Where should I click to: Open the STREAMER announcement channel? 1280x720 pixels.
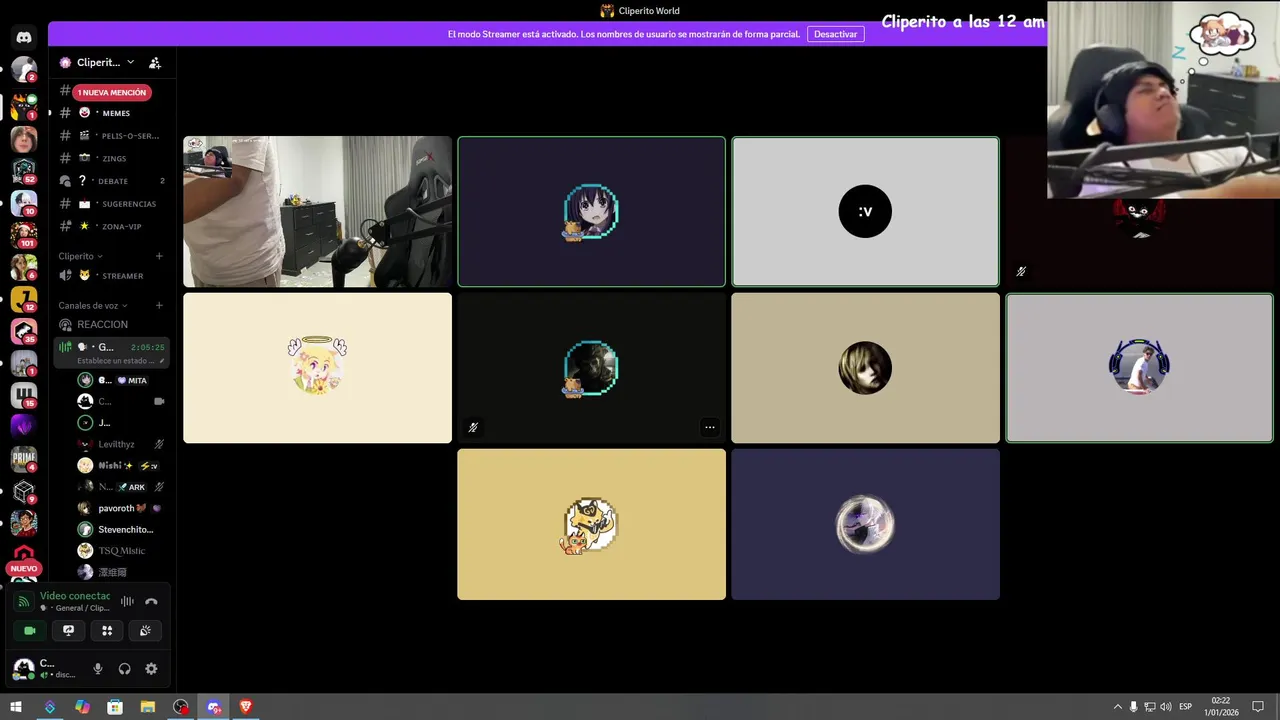coord(112,275)
